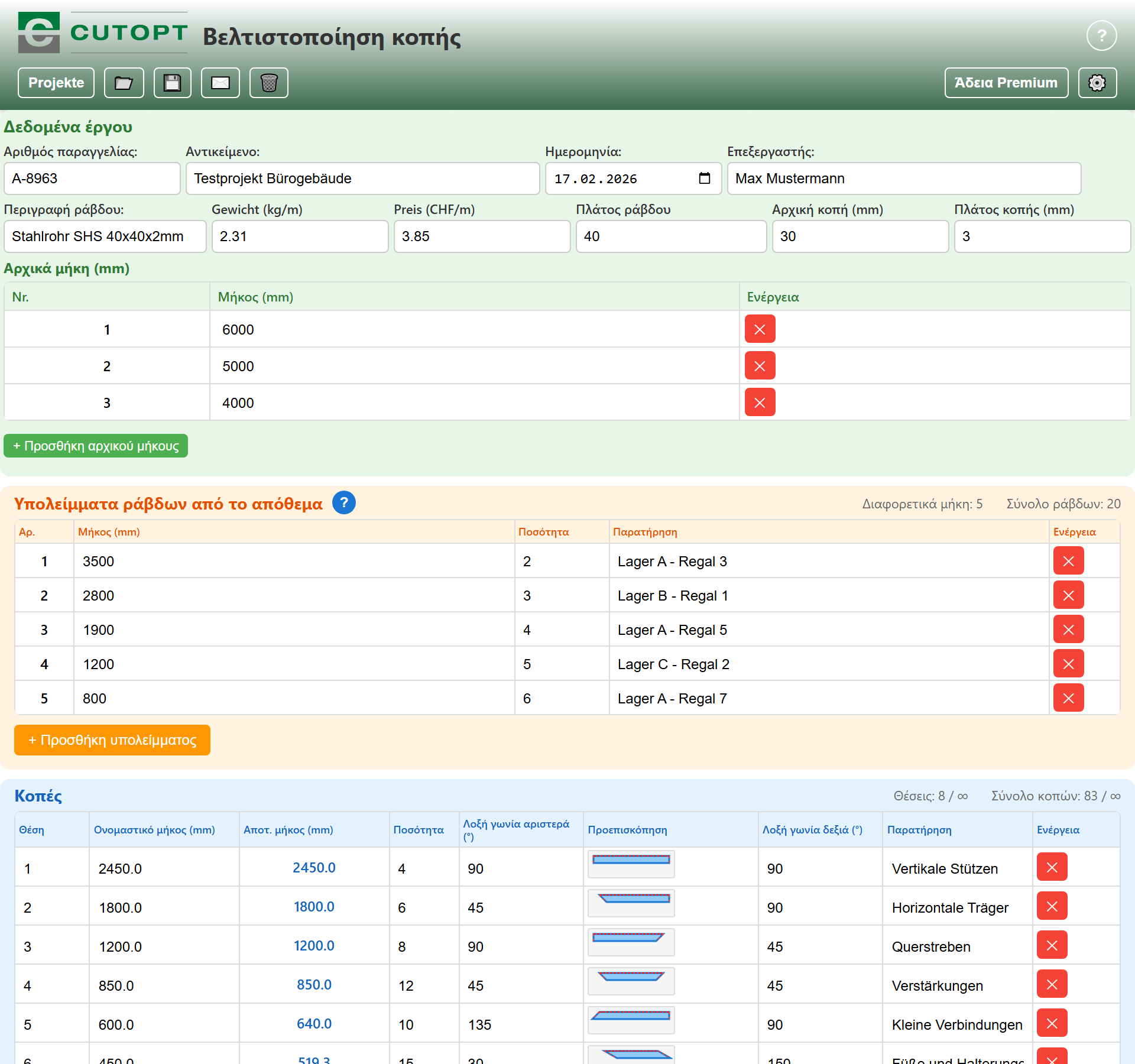Open the blue help icon for remnants
Image resolution: width=1135 pixels, height=1064 pixels.
[x=344, y=502]
